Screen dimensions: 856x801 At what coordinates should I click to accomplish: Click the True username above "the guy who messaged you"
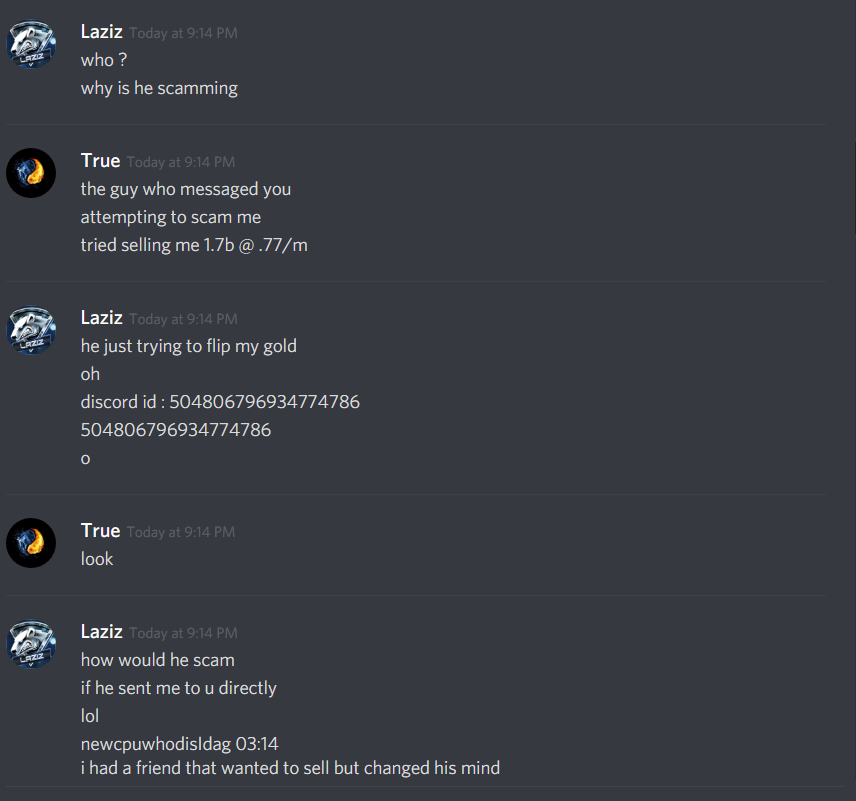point(100,161)
